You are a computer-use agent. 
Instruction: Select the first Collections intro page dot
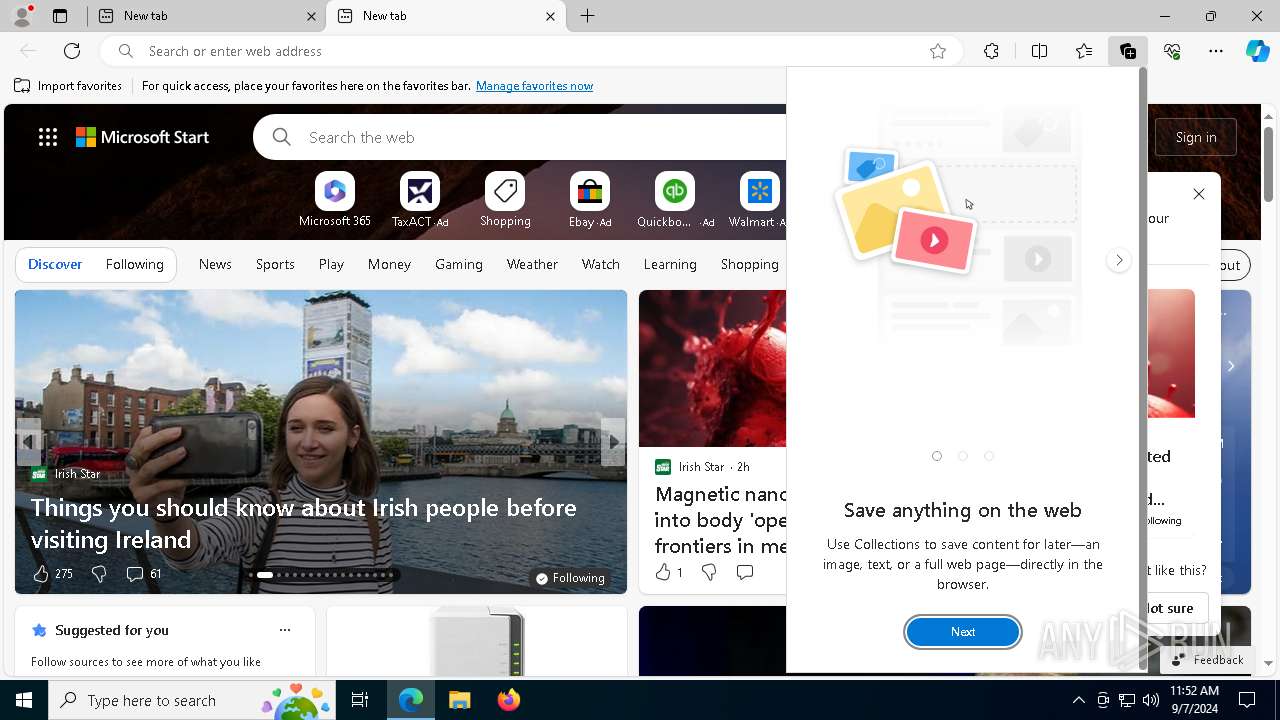tap(937, 456)
